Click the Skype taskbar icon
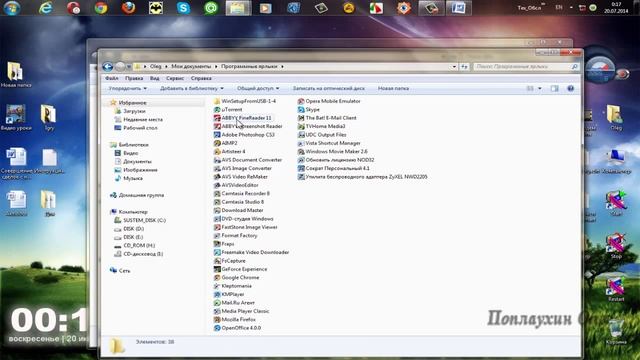 coord(183,8)
